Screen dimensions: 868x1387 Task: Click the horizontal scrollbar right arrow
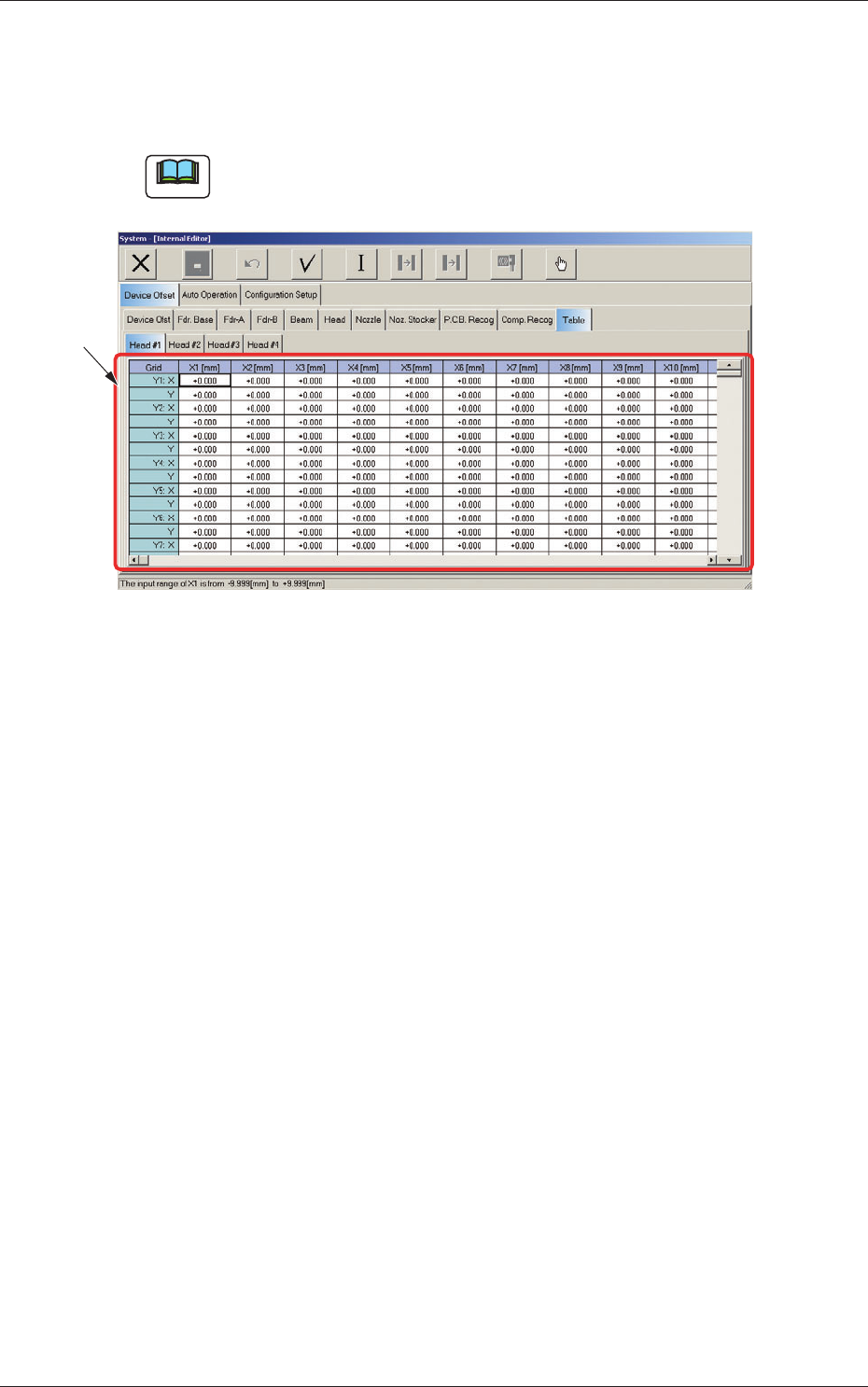[x=711, y=560]
